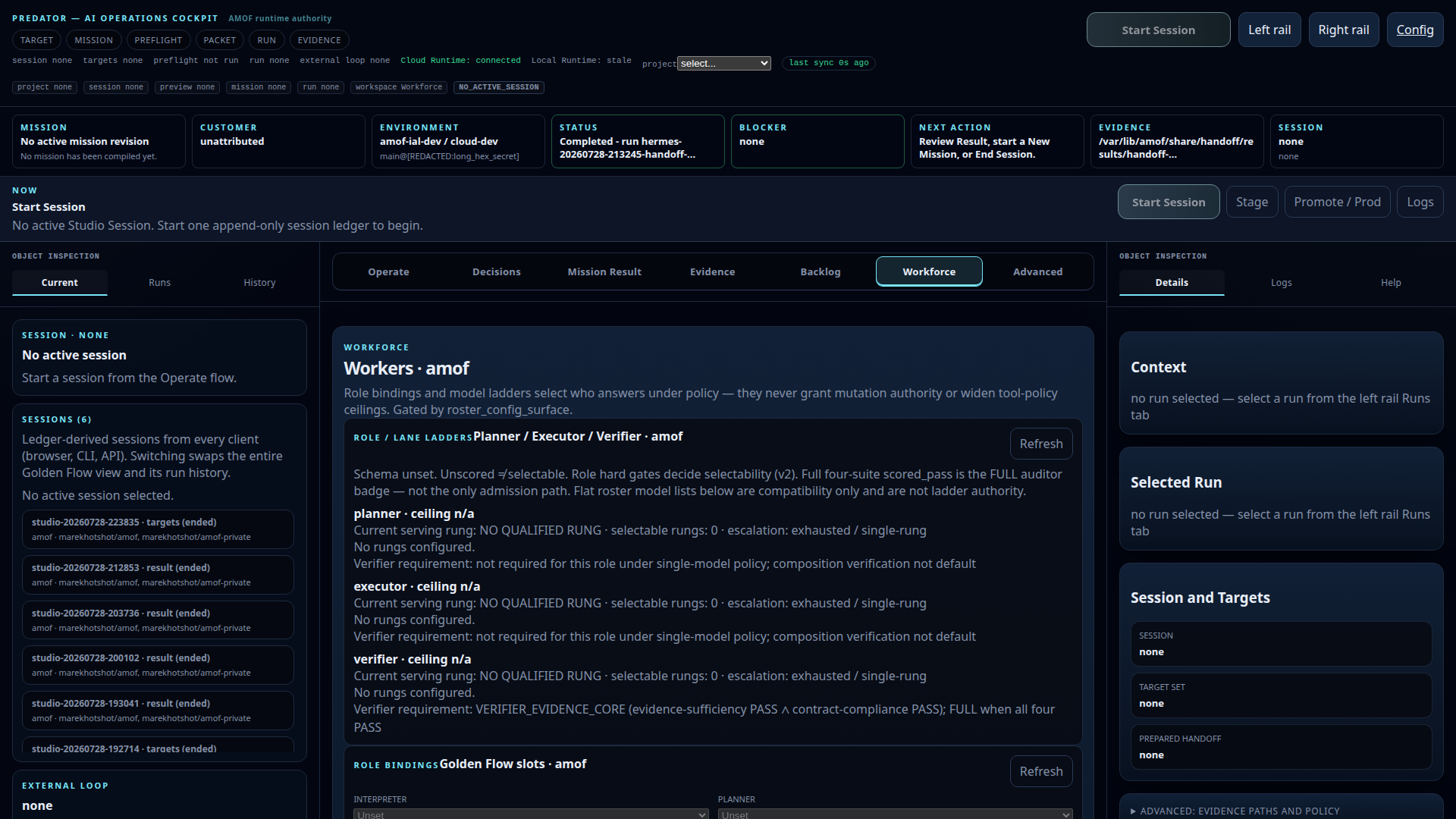Viewport: 1456px width, 819px height.
Task: Click the top header Start Session button
Action: point(1158,30)
